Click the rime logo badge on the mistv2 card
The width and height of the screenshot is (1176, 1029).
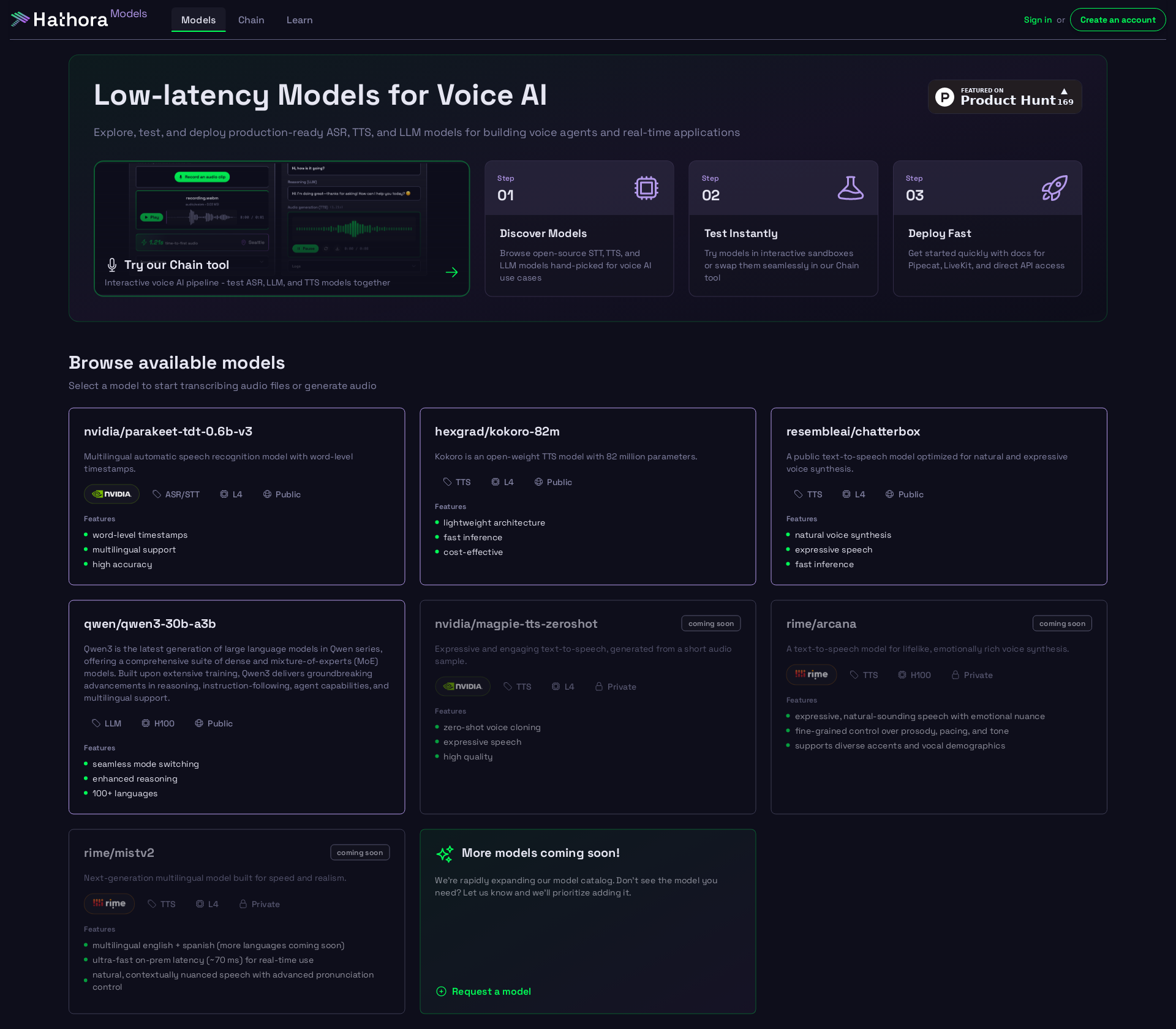coord(109,903)
